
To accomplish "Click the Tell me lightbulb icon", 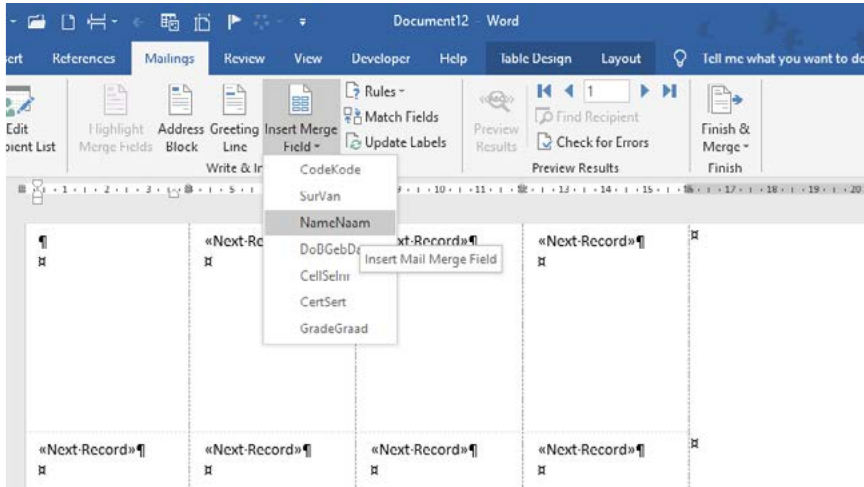I will click(x=680, y=58).
